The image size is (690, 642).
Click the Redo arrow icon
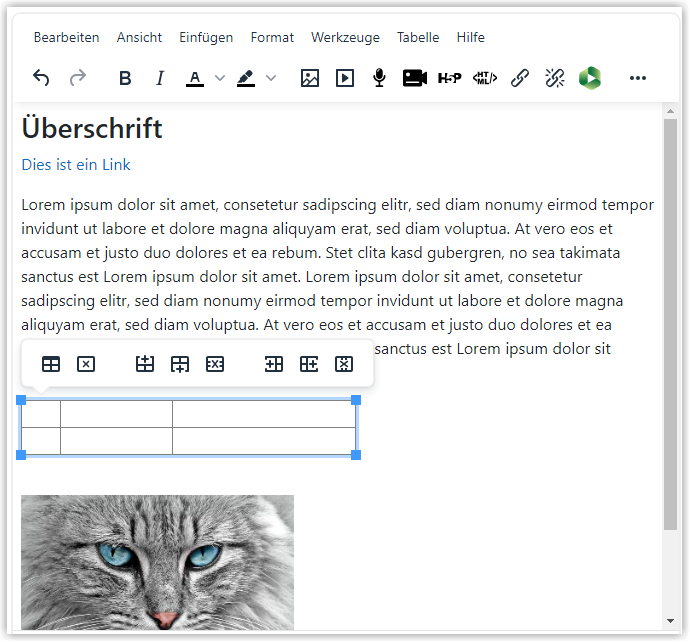coord(78,78)
